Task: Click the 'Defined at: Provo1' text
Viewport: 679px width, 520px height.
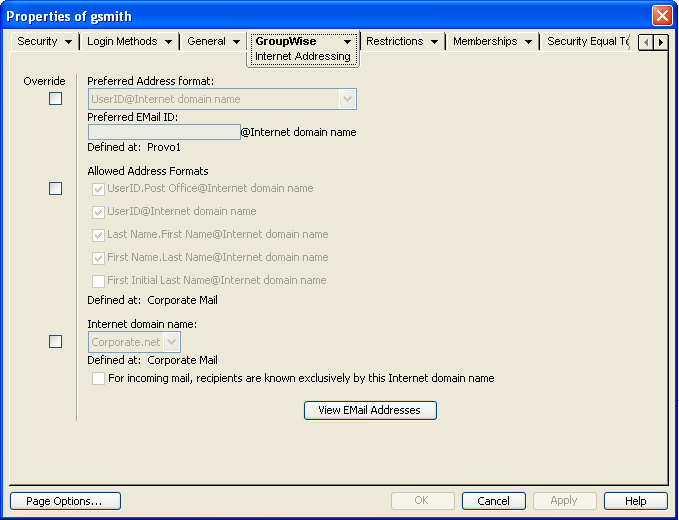Action: coord(134,148)
